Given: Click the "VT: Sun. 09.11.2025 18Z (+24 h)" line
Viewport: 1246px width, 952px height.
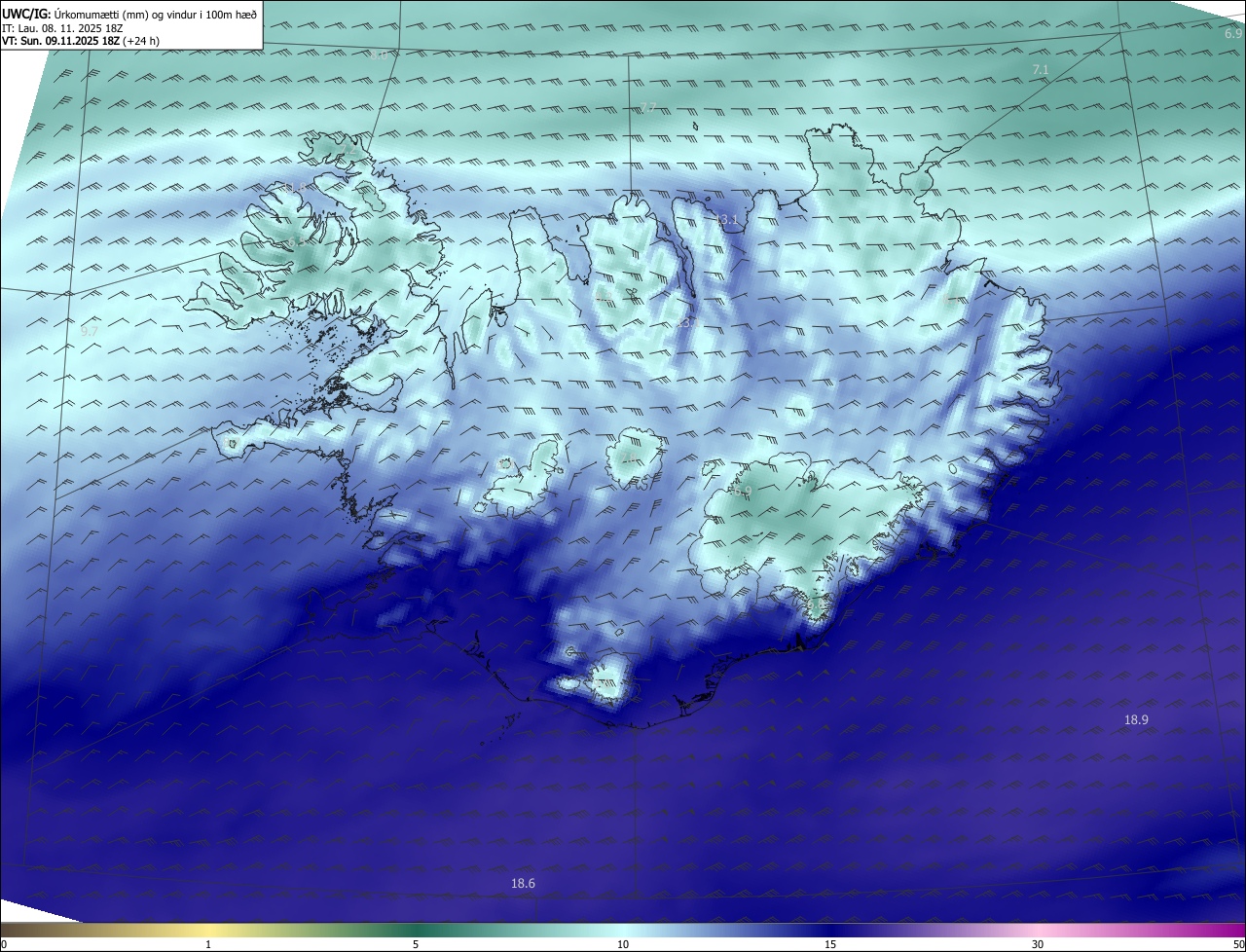Looking at the screenshot, I should point(81,41).
